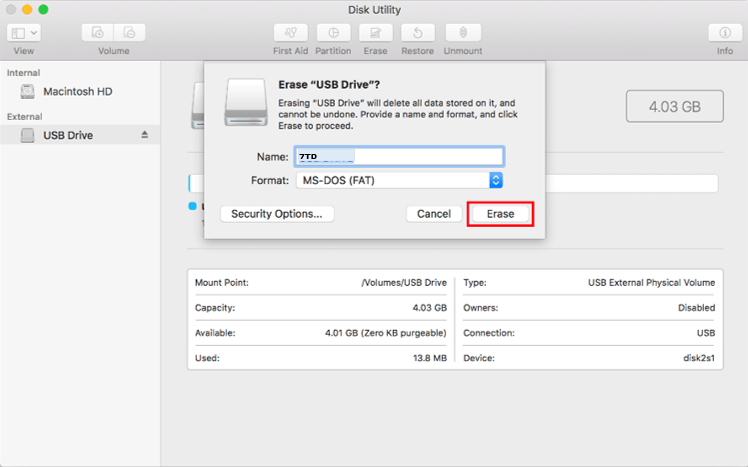Screen dimensions: 748x467
Task: Click the Add Volume toolbar icon
Action: pyautogui.click(x=98, y=33)
